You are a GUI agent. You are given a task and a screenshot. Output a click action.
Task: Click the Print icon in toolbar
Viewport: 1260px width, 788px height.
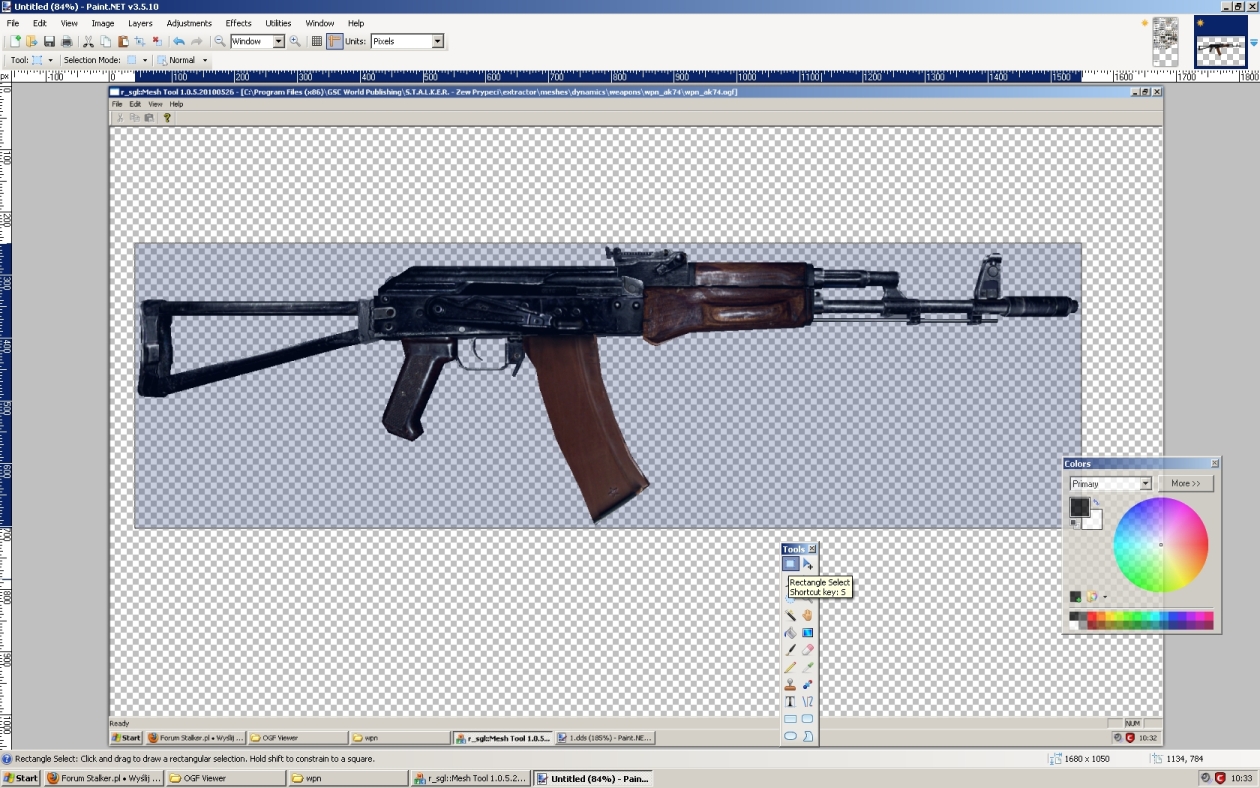tap(66, 41)
